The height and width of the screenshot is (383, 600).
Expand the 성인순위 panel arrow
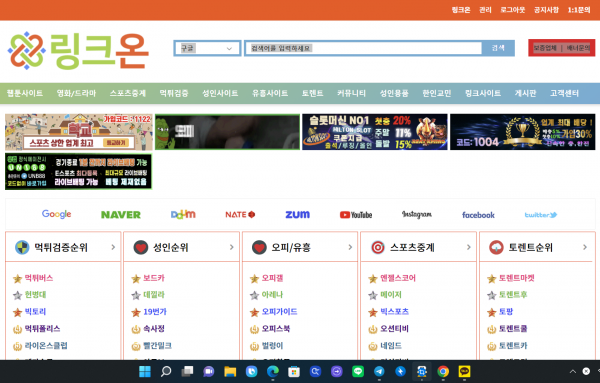(232, 247)
